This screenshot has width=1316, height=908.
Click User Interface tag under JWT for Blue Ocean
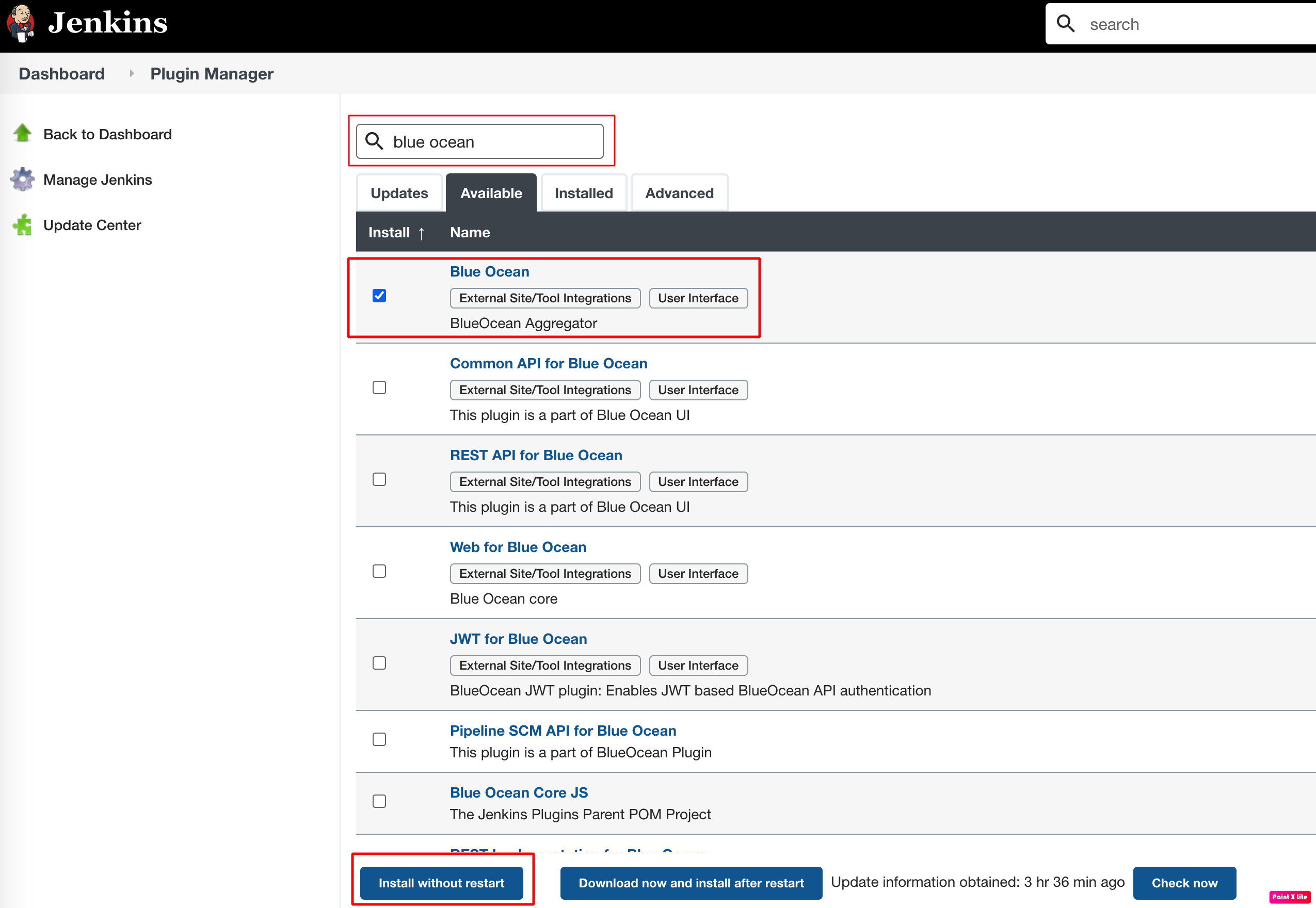pyautogui.click(x=698, y=666)
